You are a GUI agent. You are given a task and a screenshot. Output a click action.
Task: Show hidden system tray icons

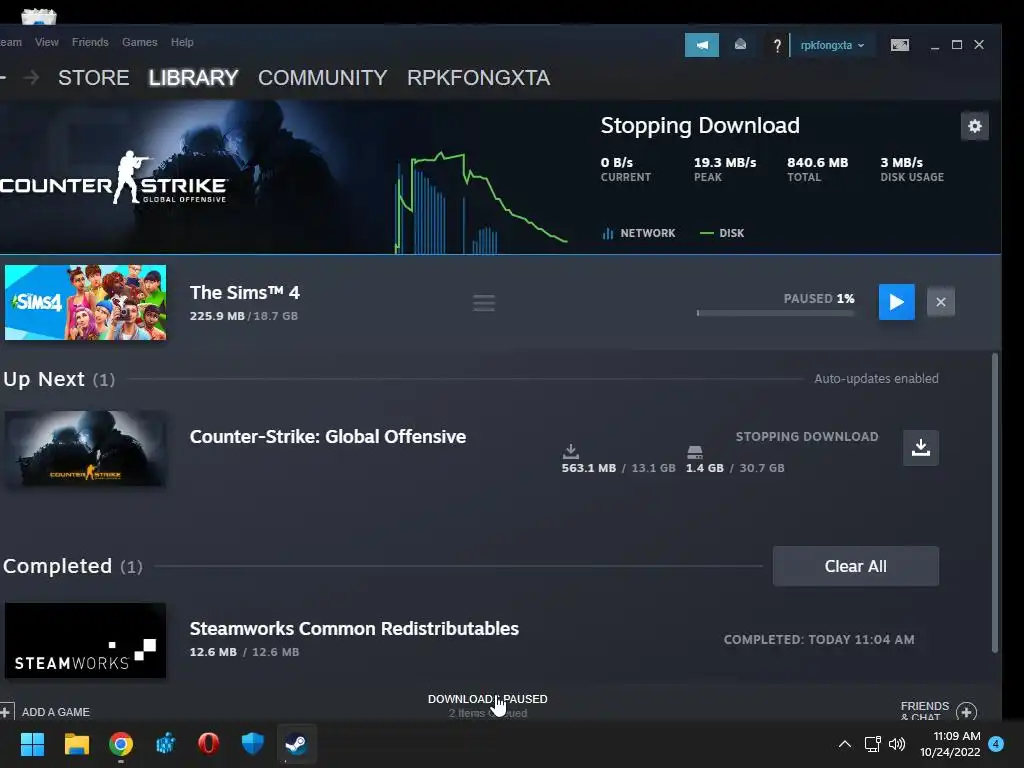click(x=844, y=744)
